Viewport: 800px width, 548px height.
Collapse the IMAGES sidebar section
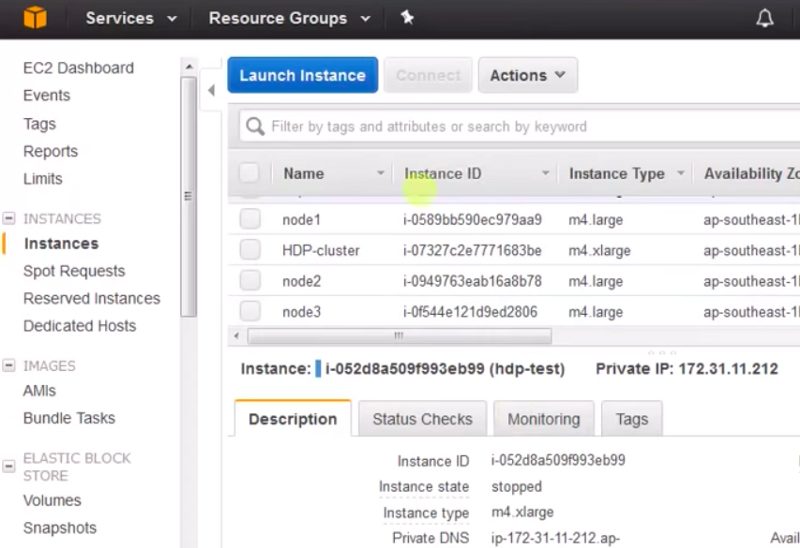tap(9, 365)
